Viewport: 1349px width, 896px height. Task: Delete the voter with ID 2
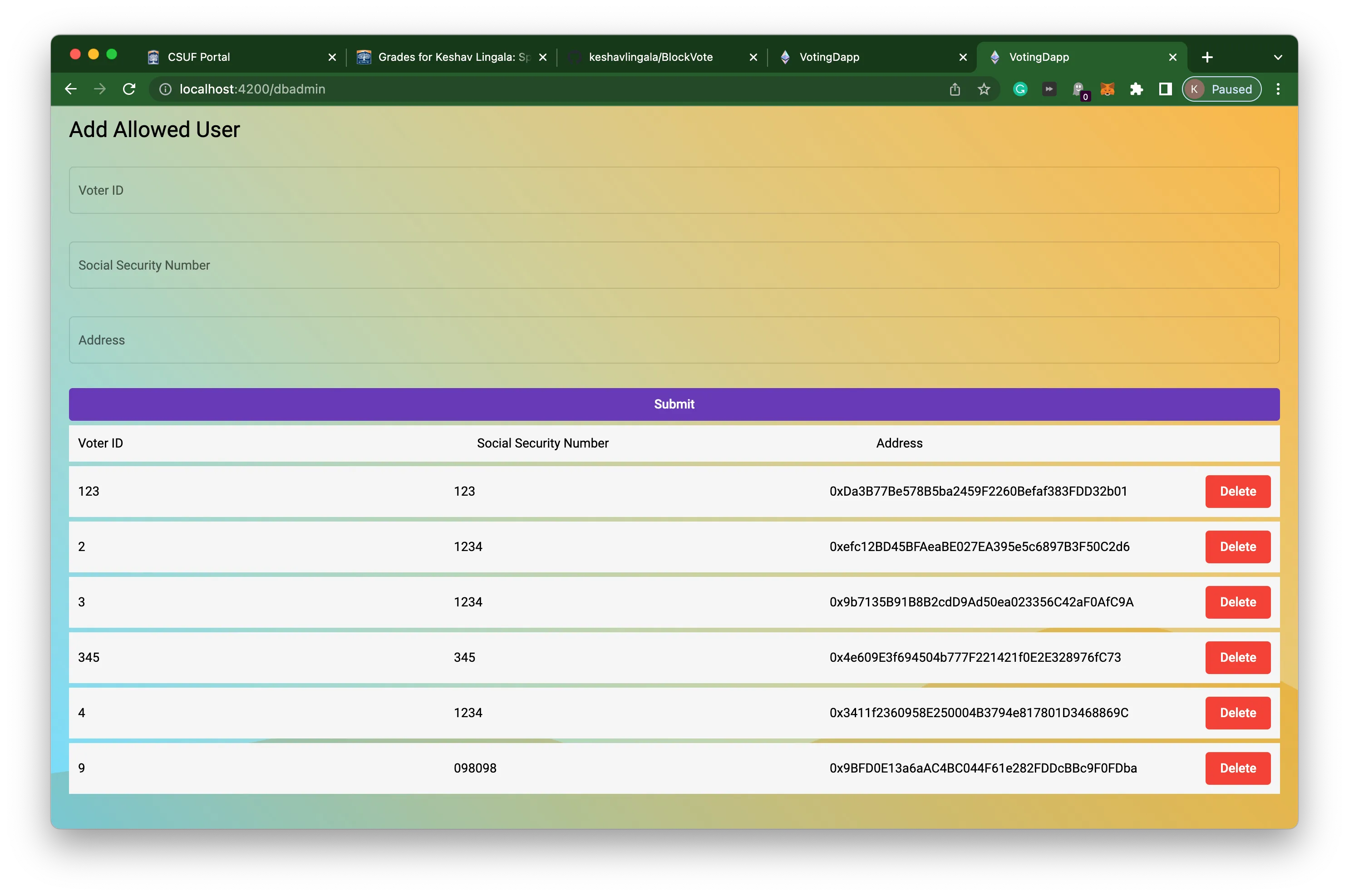point(1238,547)
